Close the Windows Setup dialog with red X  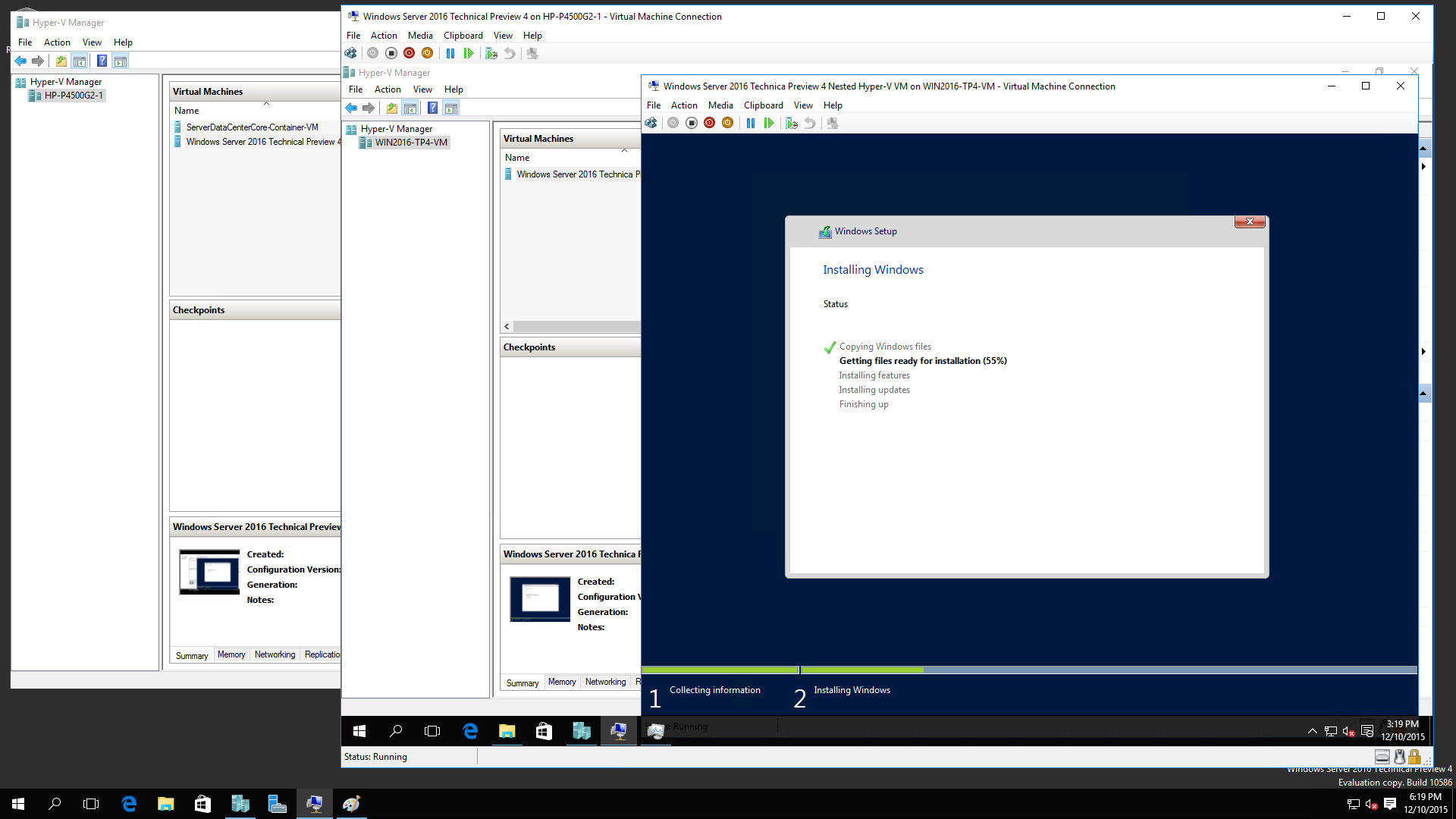[1250, 221]
